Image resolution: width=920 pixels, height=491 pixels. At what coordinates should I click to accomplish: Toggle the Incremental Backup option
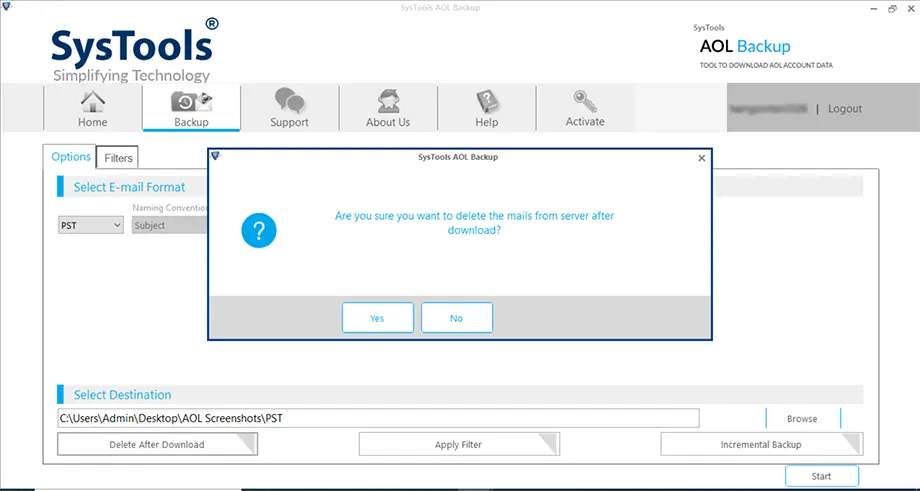(x=762, y=445)
